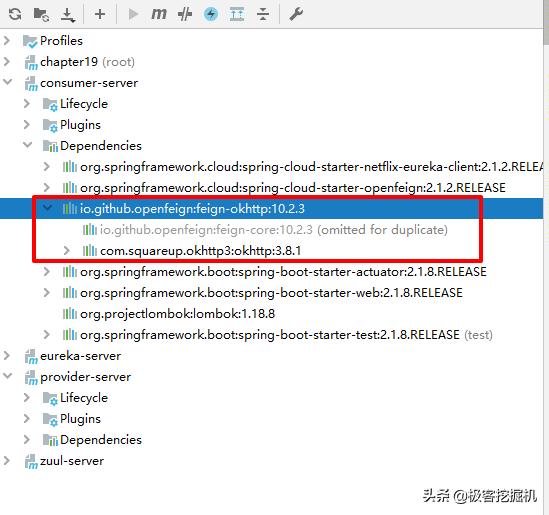
Task: Generate sources and update folders icon
Action: (x=41, y=14)
